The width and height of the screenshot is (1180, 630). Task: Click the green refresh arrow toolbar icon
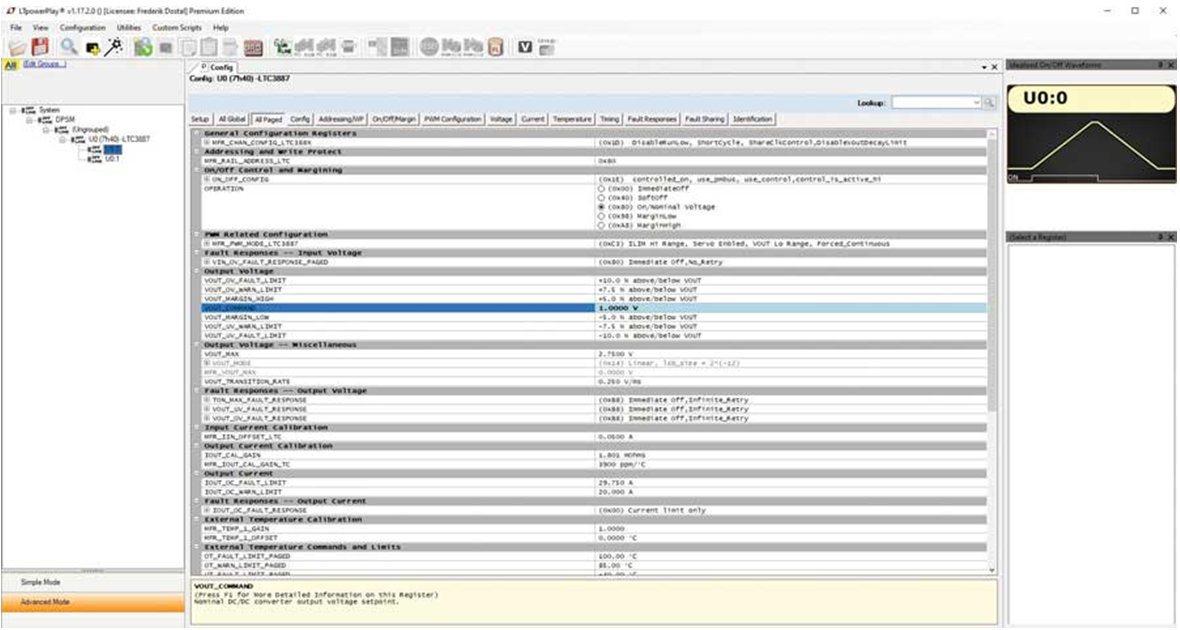[x=143, y=47]
